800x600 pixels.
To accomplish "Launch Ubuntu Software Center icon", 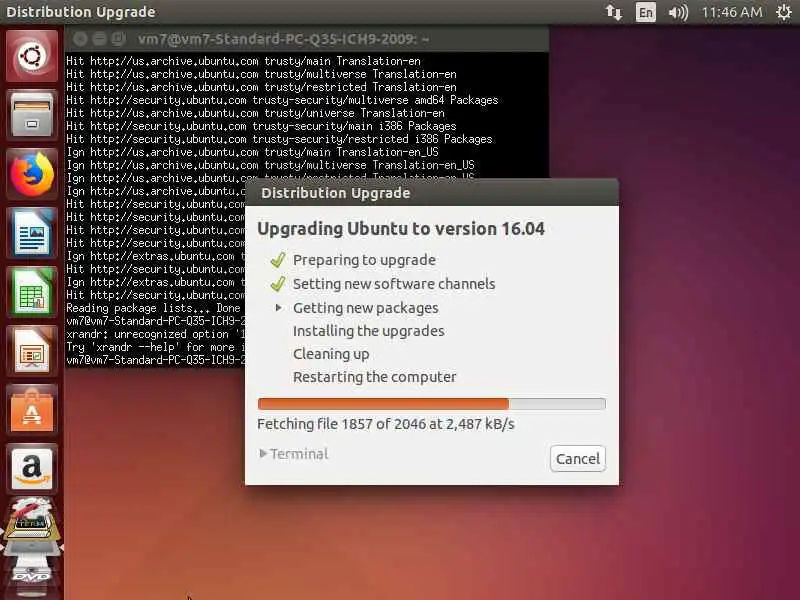I will pos(32,410).
